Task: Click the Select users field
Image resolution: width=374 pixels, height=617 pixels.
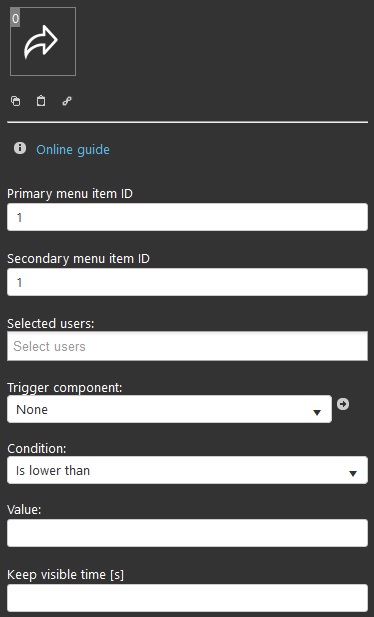Action: tap(187, 346)
